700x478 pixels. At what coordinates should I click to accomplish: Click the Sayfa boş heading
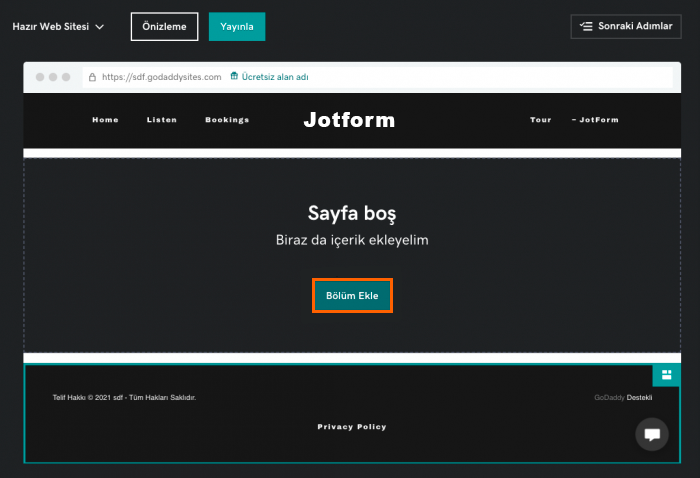[x=352, y=213]
